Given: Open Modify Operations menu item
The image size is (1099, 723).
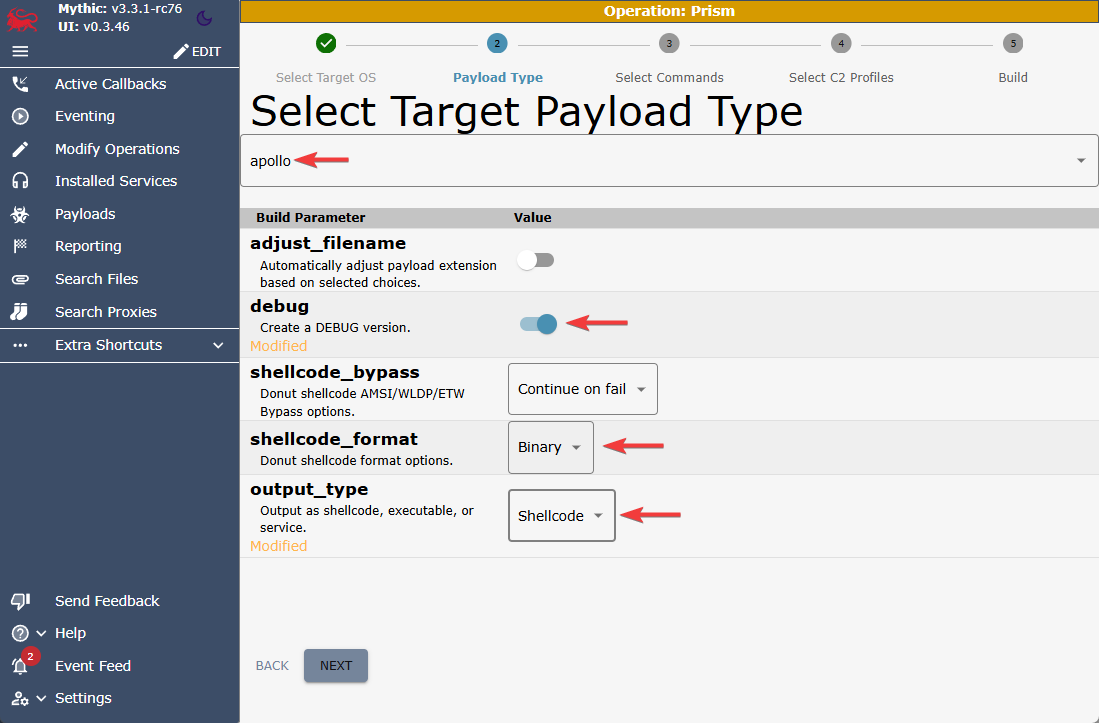Looking at the screenshot, I should [x=117, y=149].
